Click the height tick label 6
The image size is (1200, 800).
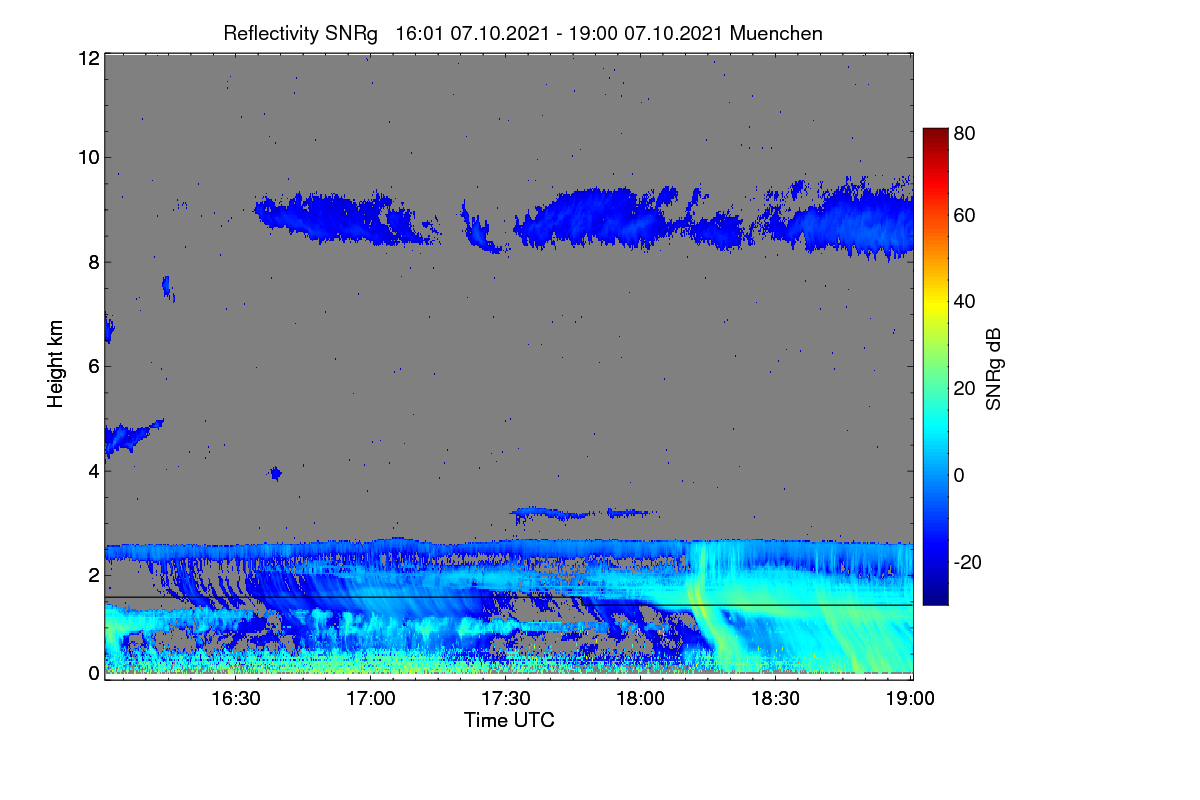pyautogui.click(x=93, y=366)
